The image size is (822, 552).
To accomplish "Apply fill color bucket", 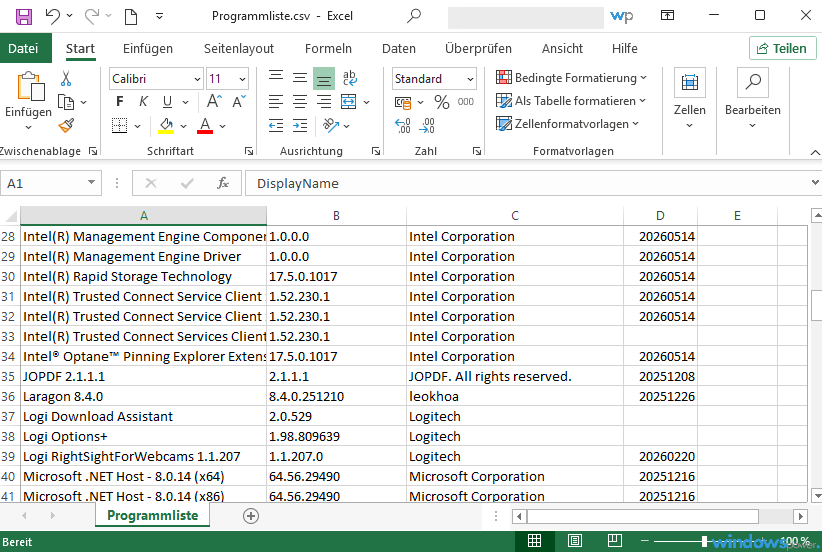I will click(166, 126).
